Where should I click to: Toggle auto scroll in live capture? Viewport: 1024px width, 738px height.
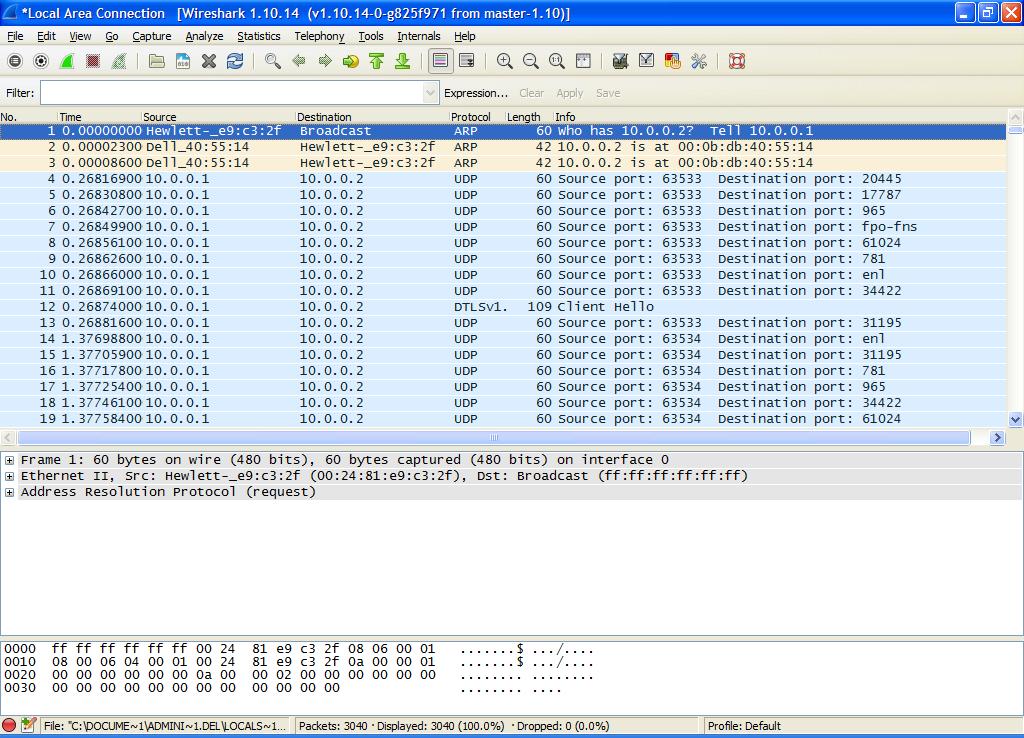(x=466, y=60)
